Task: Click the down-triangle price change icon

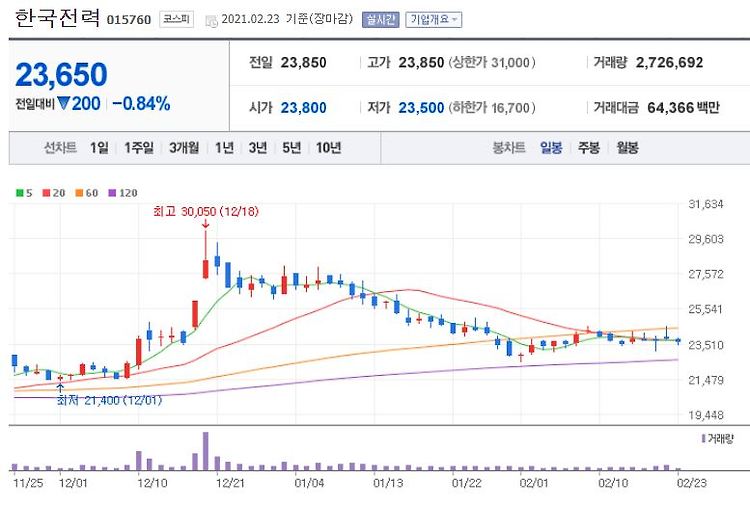Action: point(64,103)
